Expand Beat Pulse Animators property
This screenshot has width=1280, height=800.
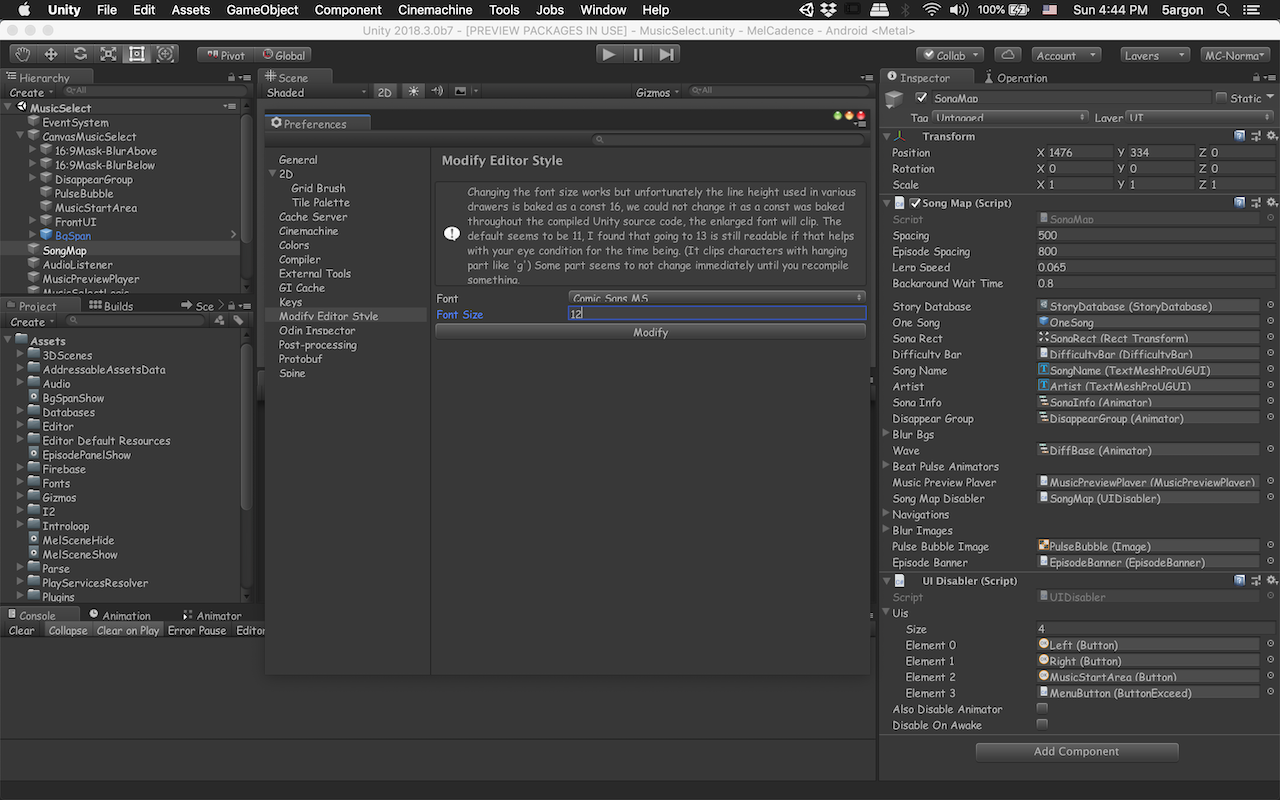[886, 466]
